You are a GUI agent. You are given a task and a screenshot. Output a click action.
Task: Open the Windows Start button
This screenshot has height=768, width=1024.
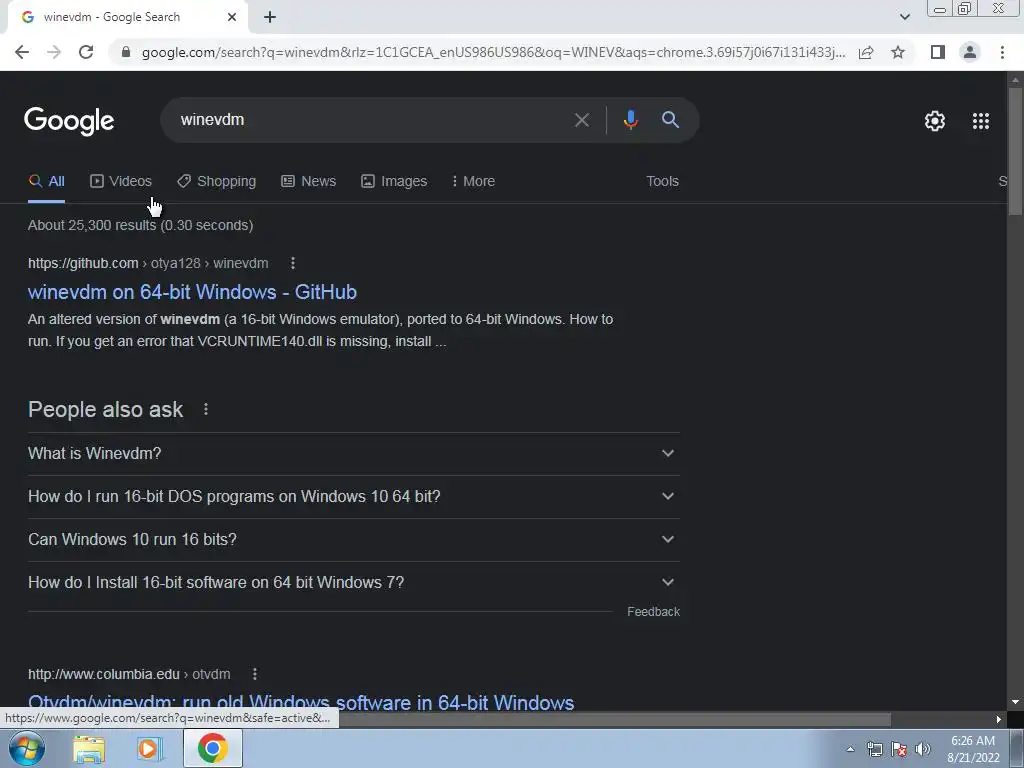point(27,748)
